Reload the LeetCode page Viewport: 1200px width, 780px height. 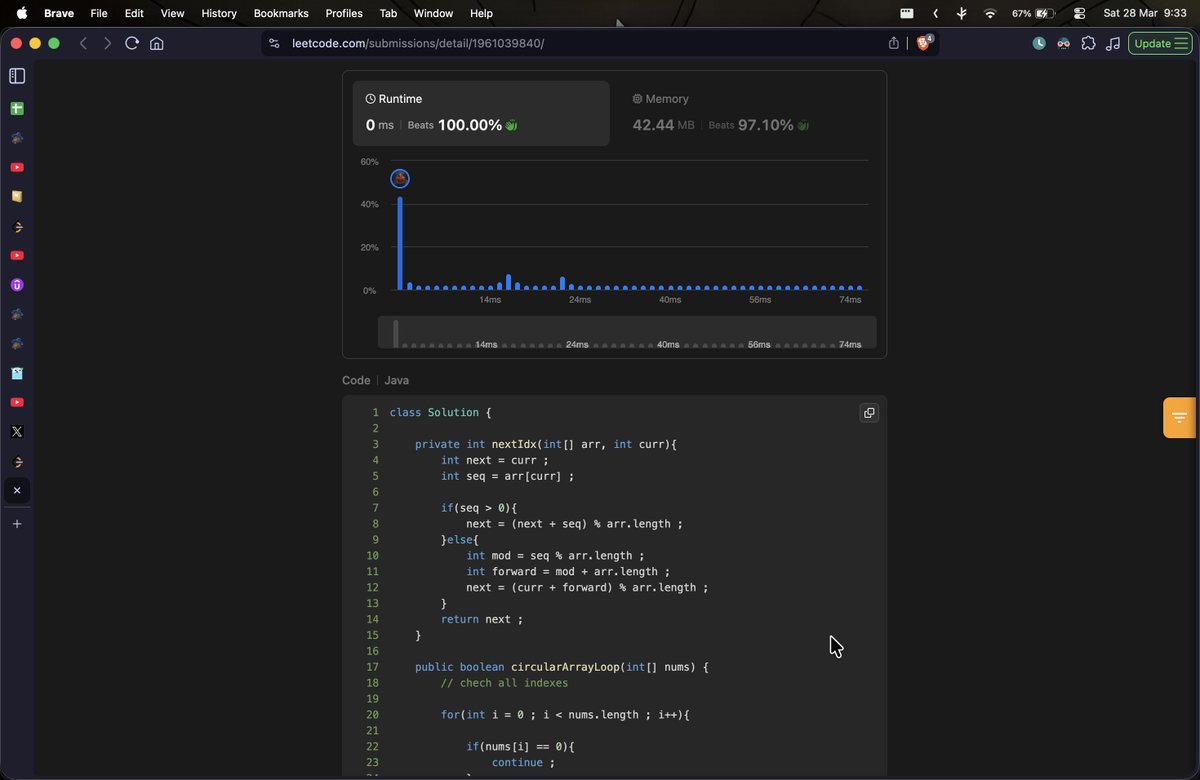tap(132, 43)
